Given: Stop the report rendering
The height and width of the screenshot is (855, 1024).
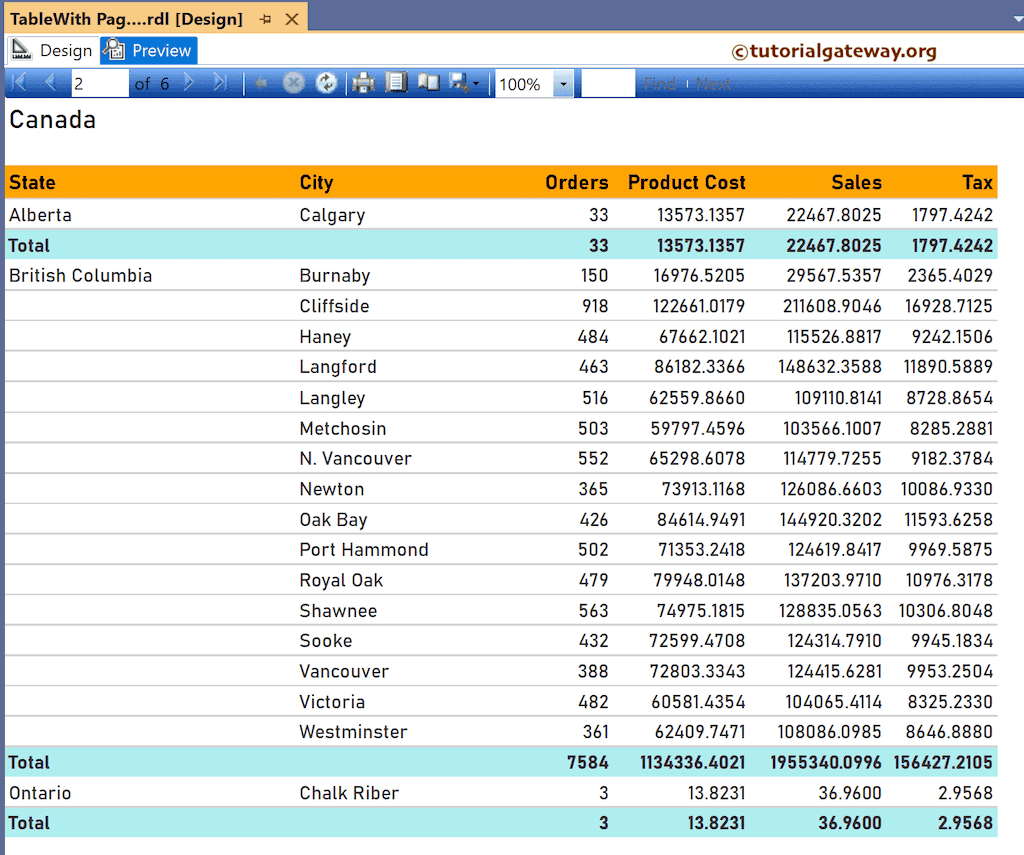Looking at the screenshot, I should point(293,82).
